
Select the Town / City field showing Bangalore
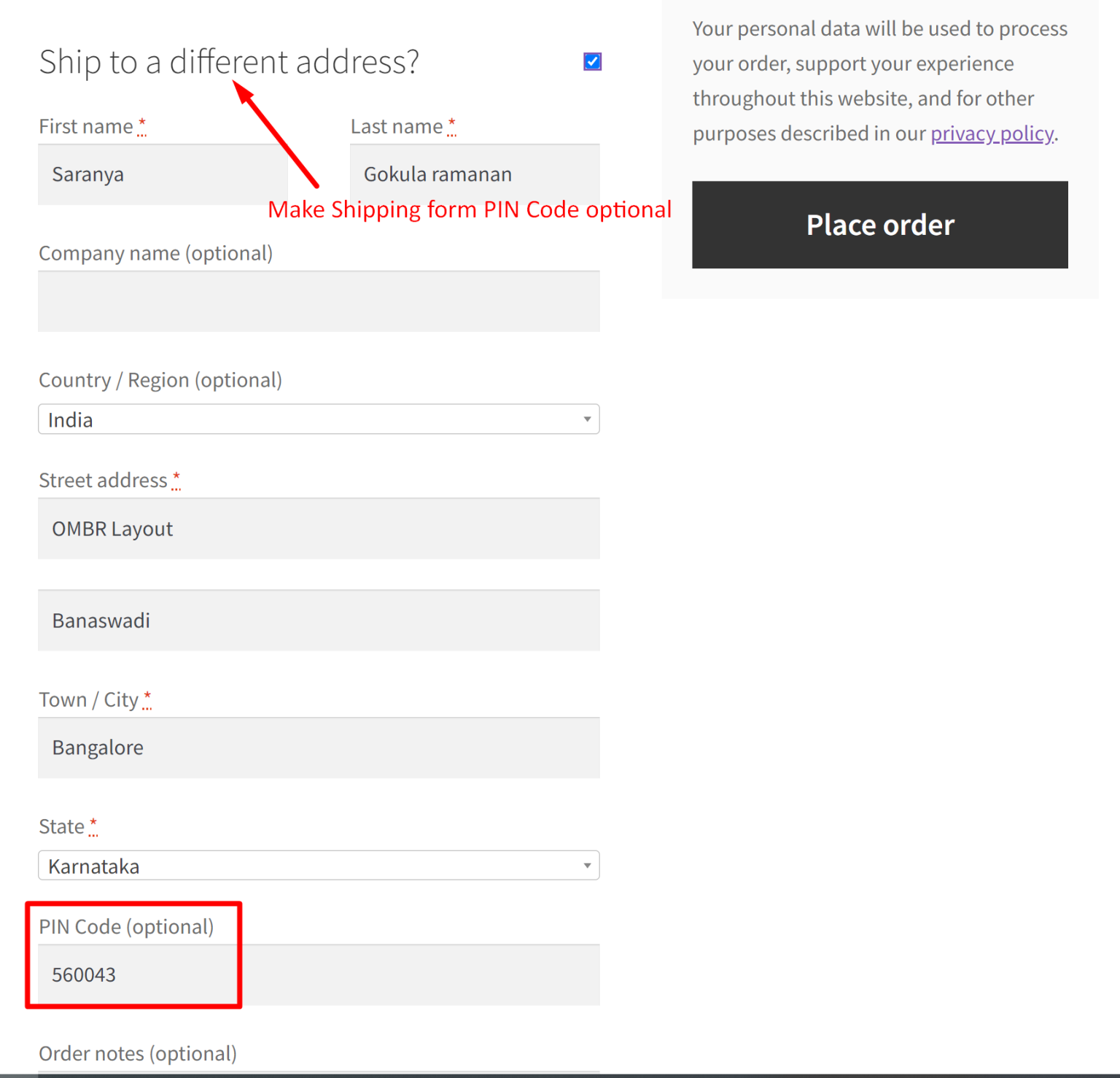319,748
